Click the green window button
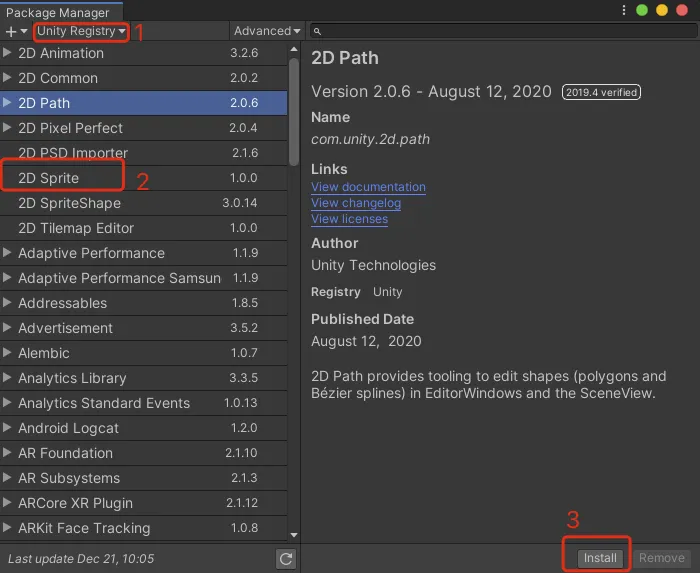The width and height of the screenshot is (700, 573). coord(642,10)
